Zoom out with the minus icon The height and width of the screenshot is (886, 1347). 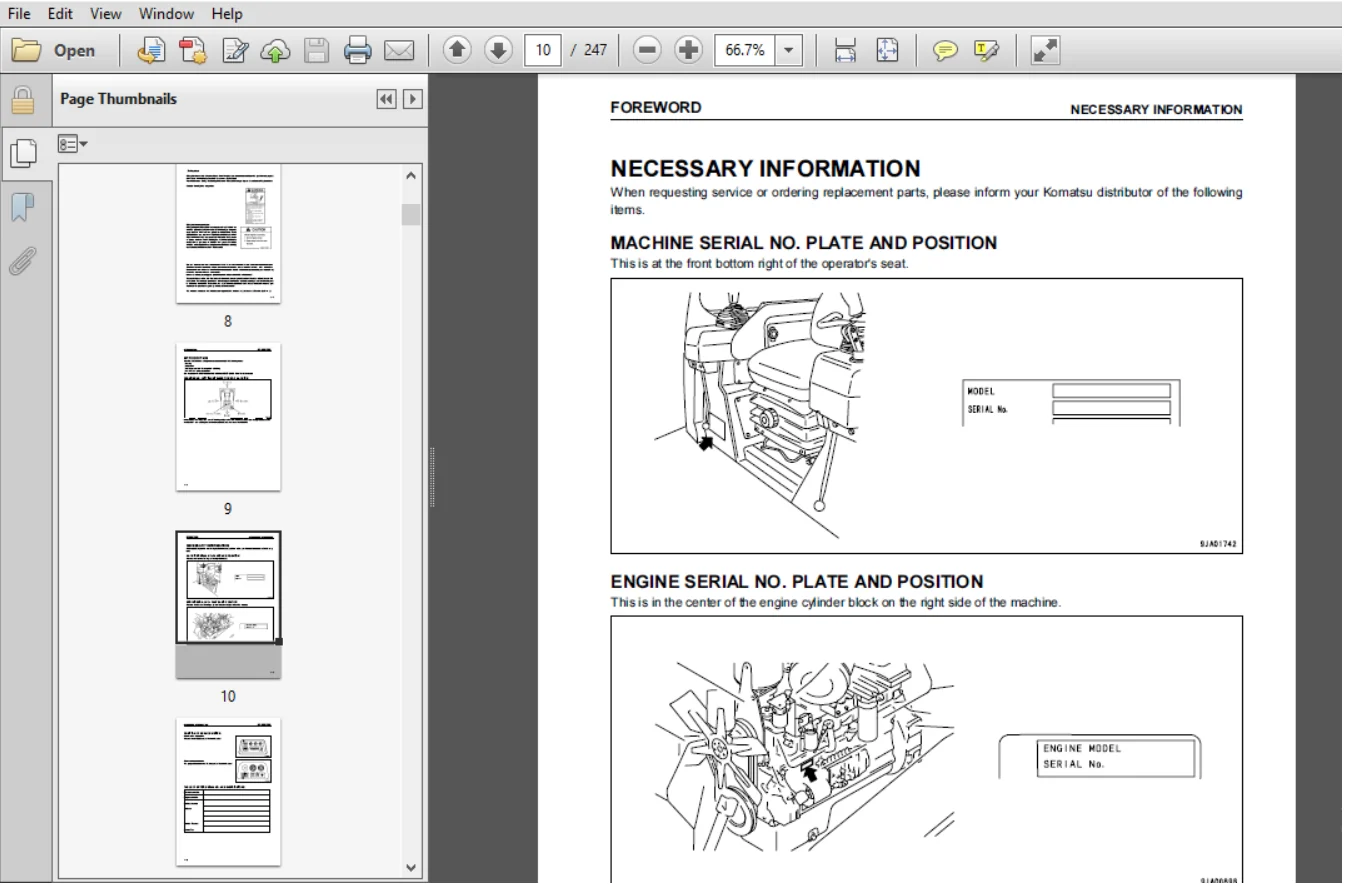648,50
